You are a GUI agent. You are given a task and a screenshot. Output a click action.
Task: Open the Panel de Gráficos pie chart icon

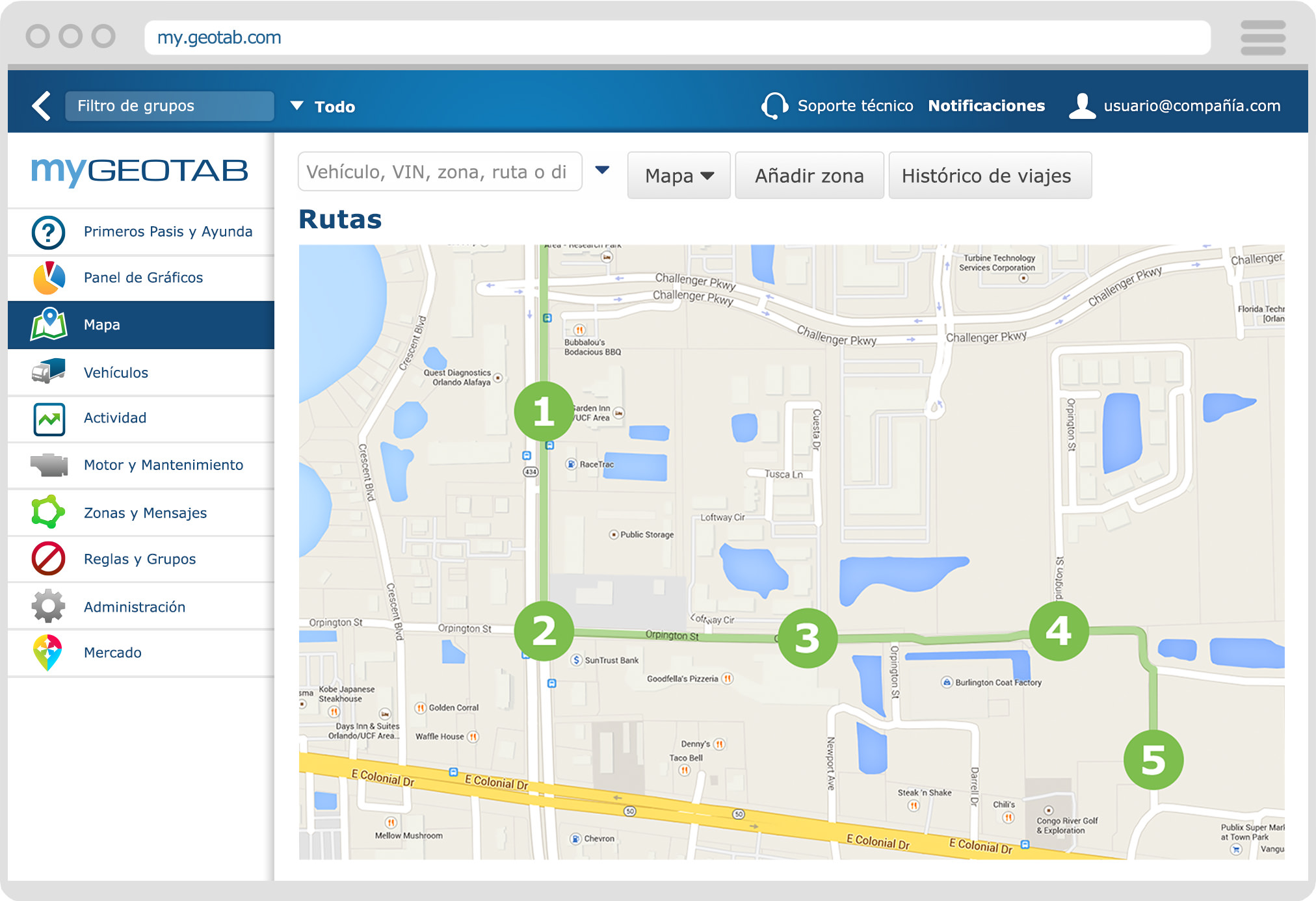click(49, 278)
